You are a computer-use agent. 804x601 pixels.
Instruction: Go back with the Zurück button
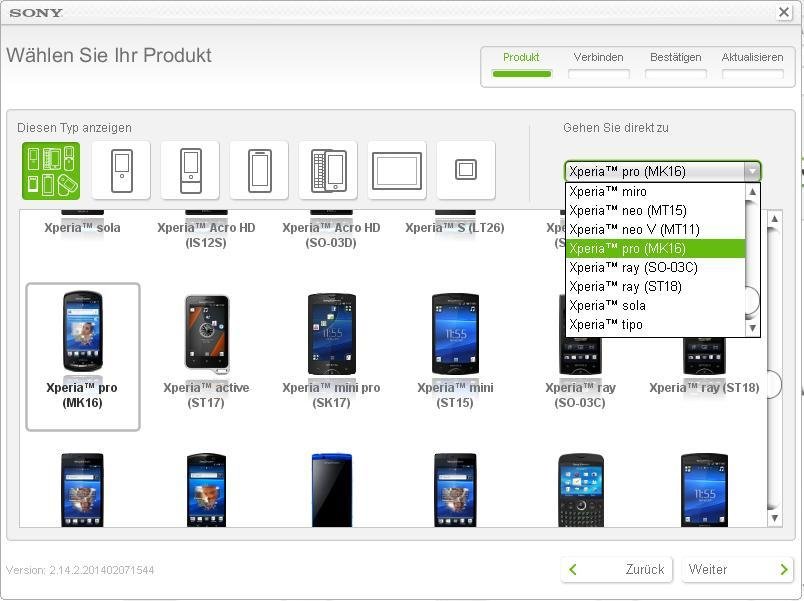[617, 569]
